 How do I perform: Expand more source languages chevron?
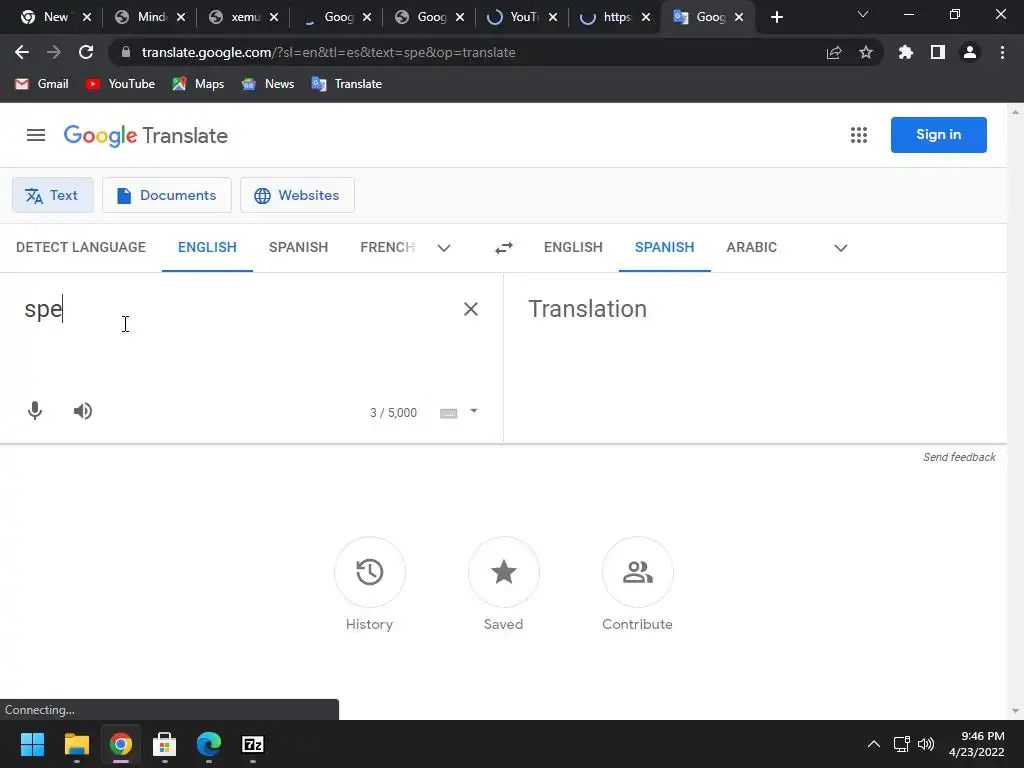(444, 248)
